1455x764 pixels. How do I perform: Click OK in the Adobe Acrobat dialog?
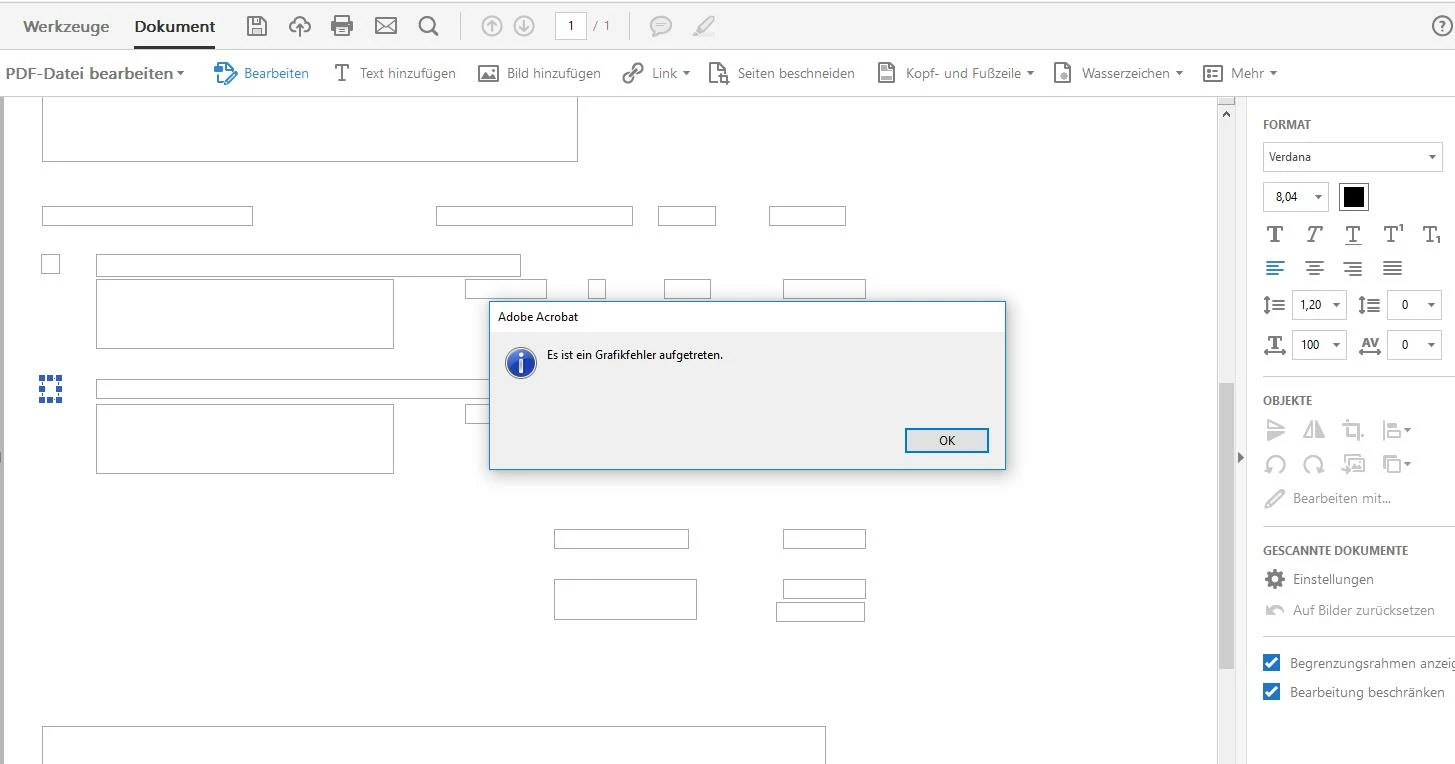click(947, 440)
